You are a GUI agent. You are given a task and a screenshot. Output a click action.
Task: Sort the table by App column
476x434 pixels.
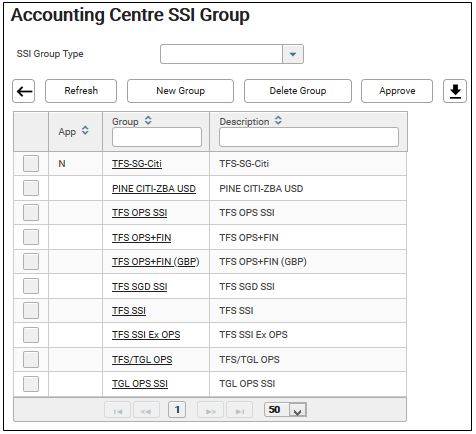(85, 131)
